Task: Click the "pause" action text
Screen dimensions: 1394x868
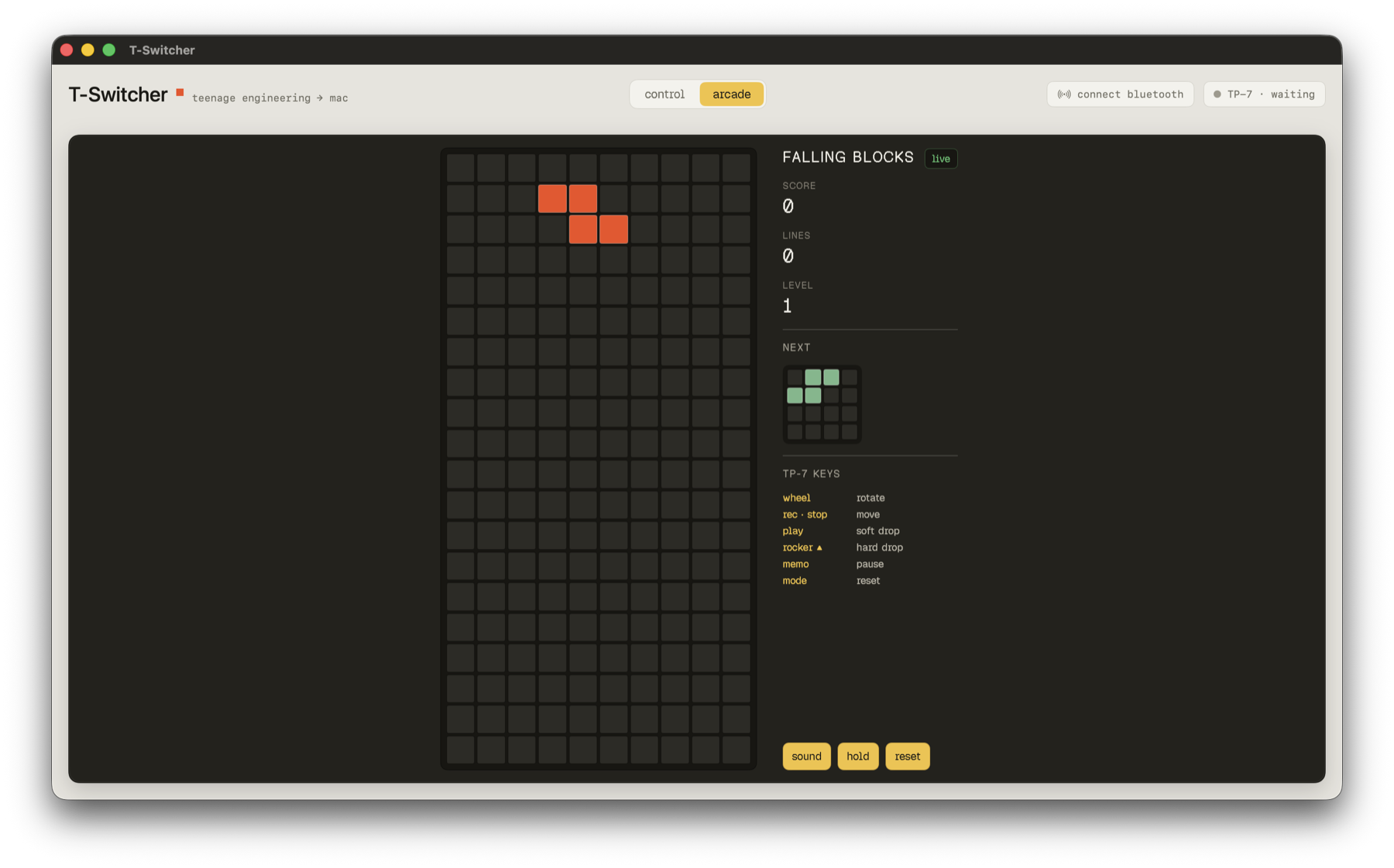Action: 870,564
